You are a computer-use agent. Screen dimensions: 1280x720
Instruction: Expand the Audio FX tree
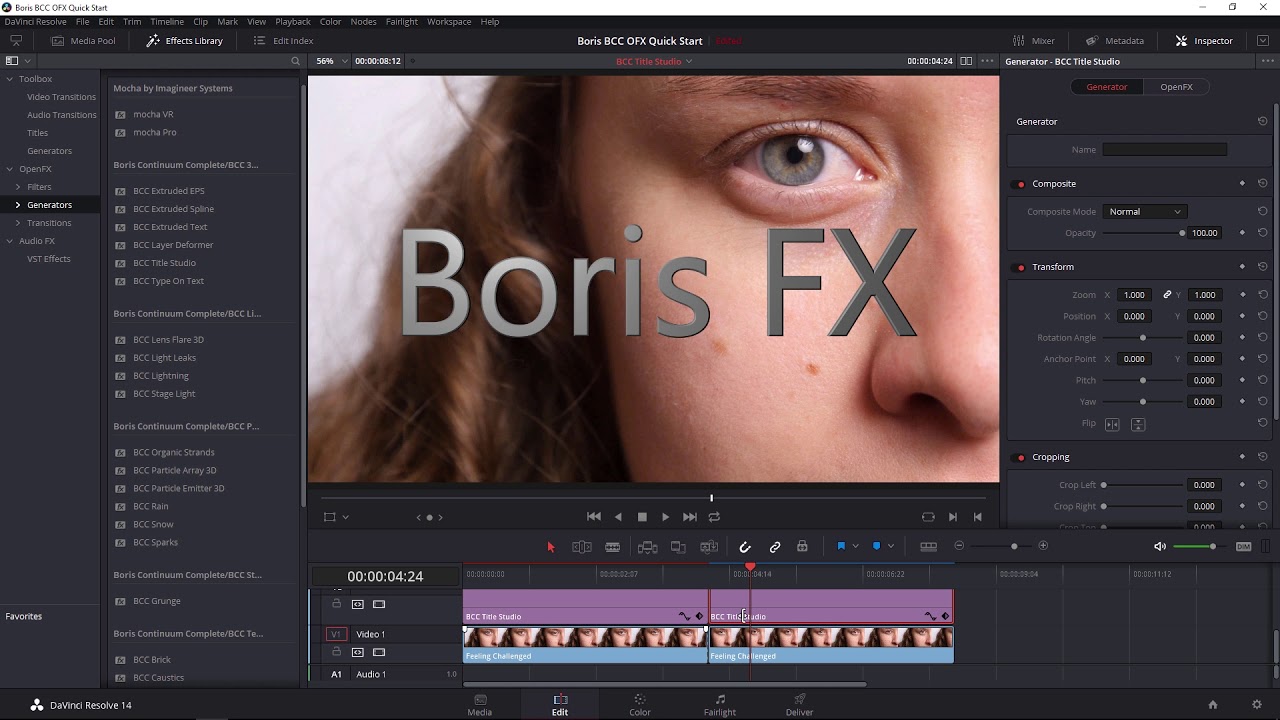coord(9,241)
